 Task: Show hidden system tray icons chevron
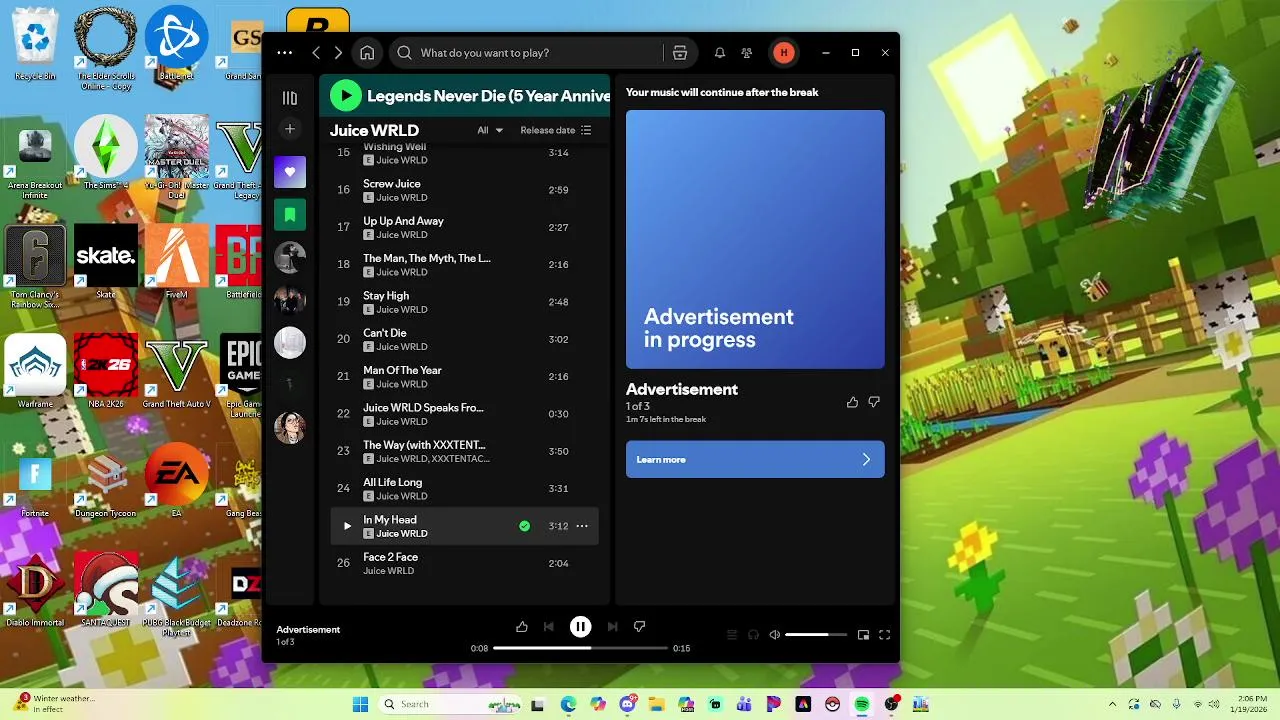point(1112,704)
